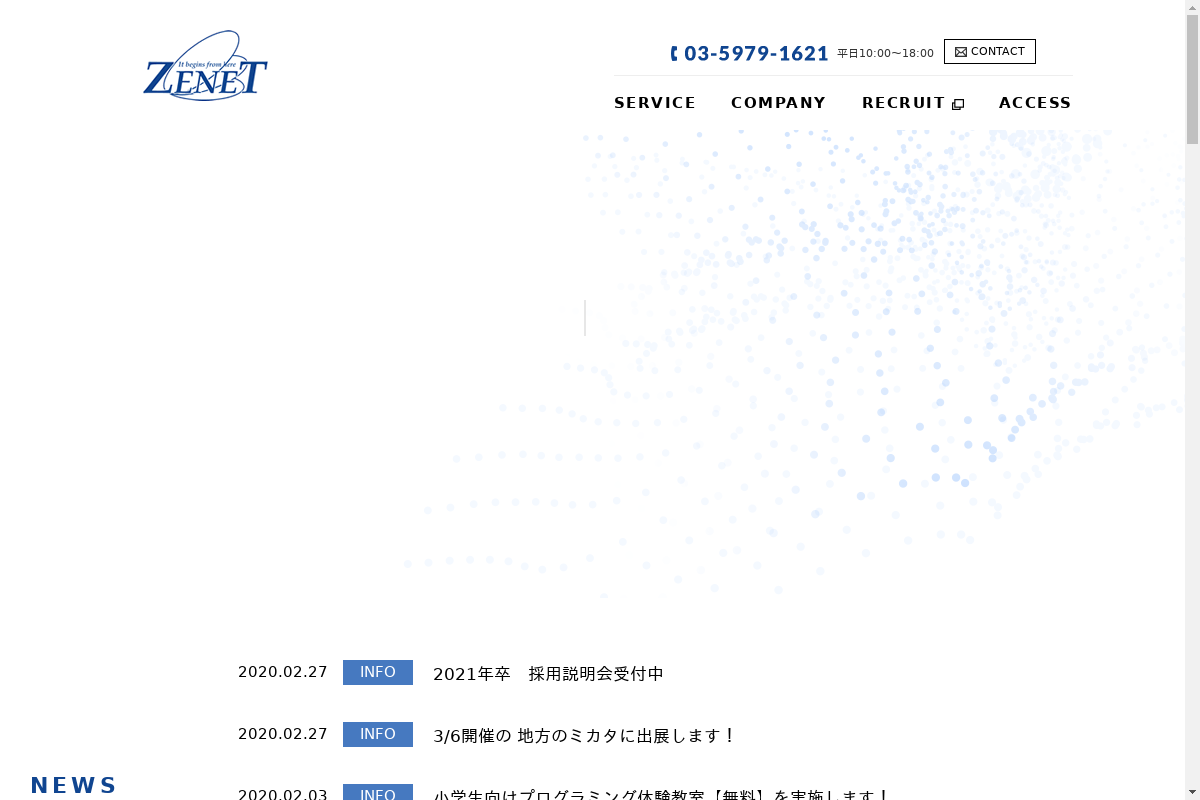Click the CONTACT button
The height and width of the screenshot is (800, 1200).
pyautogui.click(x=990, y=52)
